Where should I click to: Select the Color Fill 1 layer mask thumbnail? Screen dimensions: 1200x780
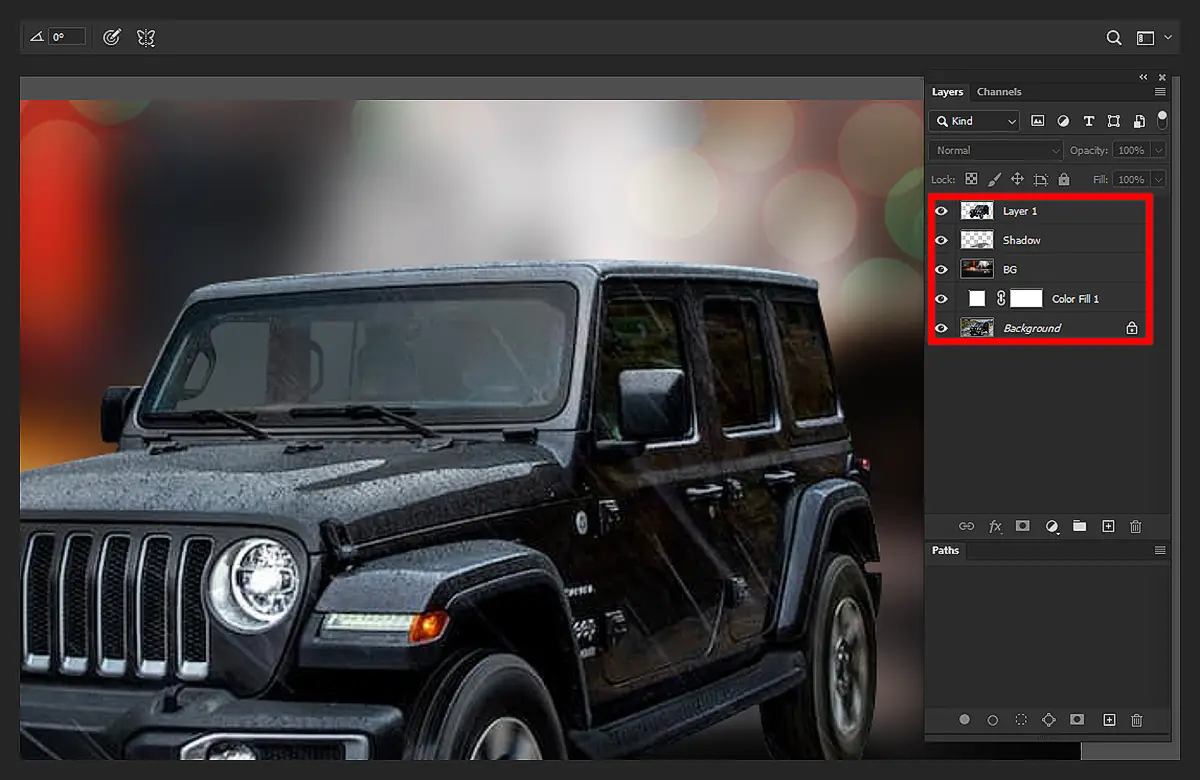tap(1026, 298)
